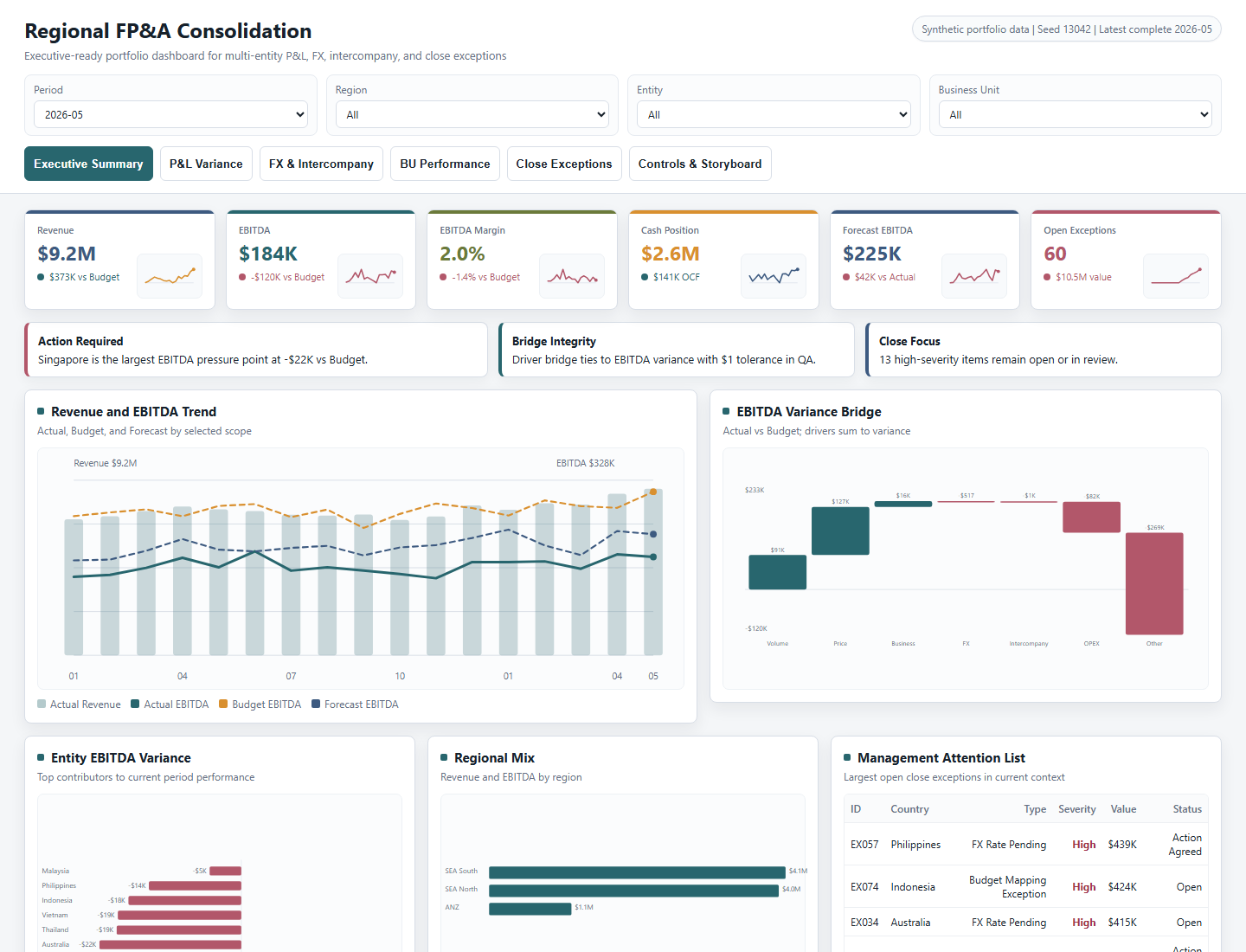Go to the BU Performance tab
The width and height of the screenshot is (1246, 952).
tap(445, 164)
